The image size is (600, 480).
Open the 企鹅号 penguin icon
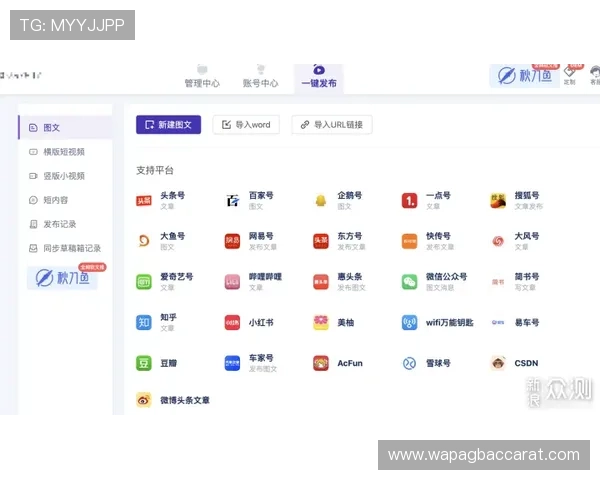(321, 201)
